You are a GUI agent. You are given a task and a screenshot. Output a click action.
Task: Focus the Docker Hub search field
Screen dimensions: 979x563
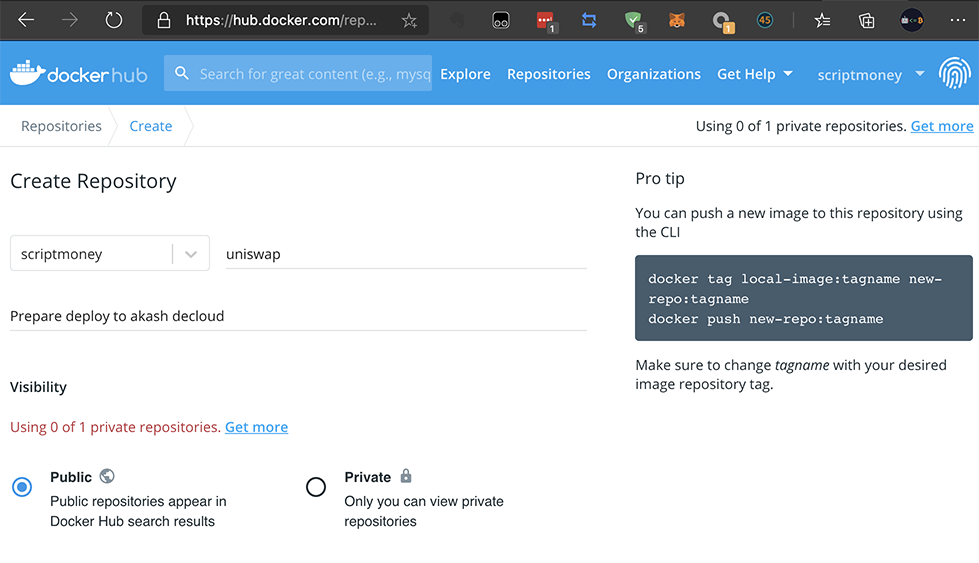(298, 73)
